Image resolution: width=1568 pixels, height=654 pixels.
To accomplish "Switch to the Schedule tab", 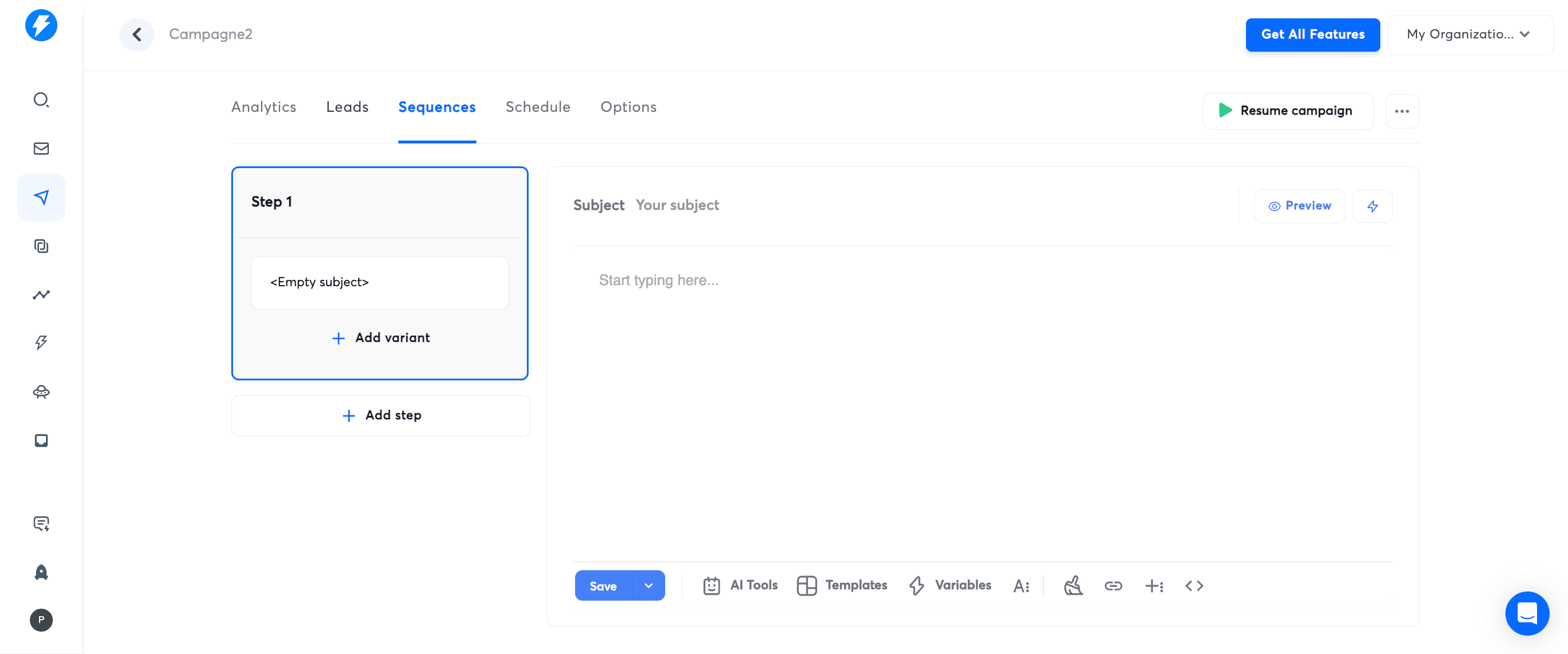I will coord(537,107).
